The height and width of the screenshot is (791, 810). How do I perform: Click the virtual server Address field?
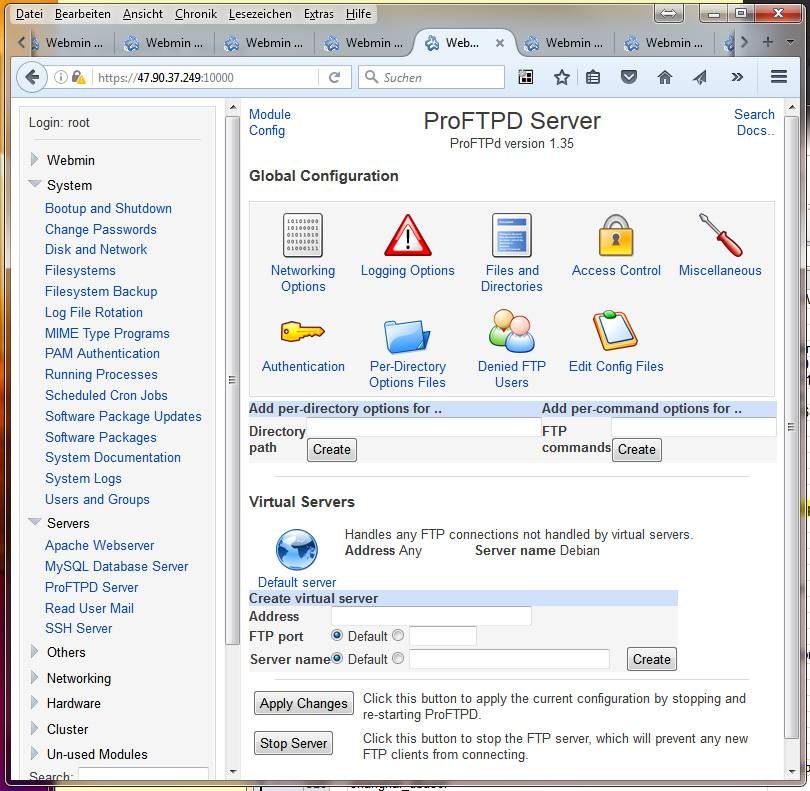pos(431,616)
